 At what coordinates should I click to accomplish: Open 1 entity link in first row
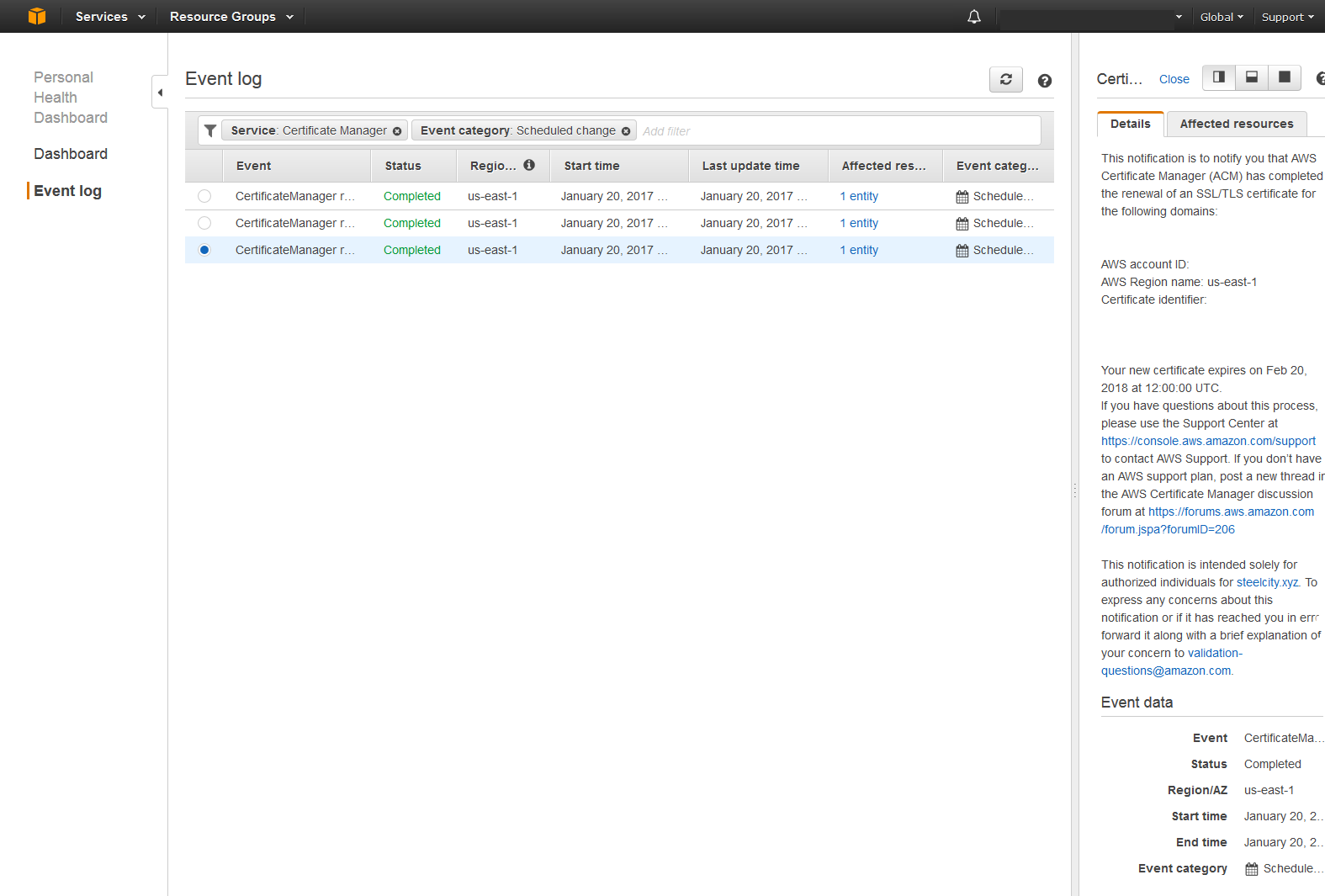click(859, 196)
